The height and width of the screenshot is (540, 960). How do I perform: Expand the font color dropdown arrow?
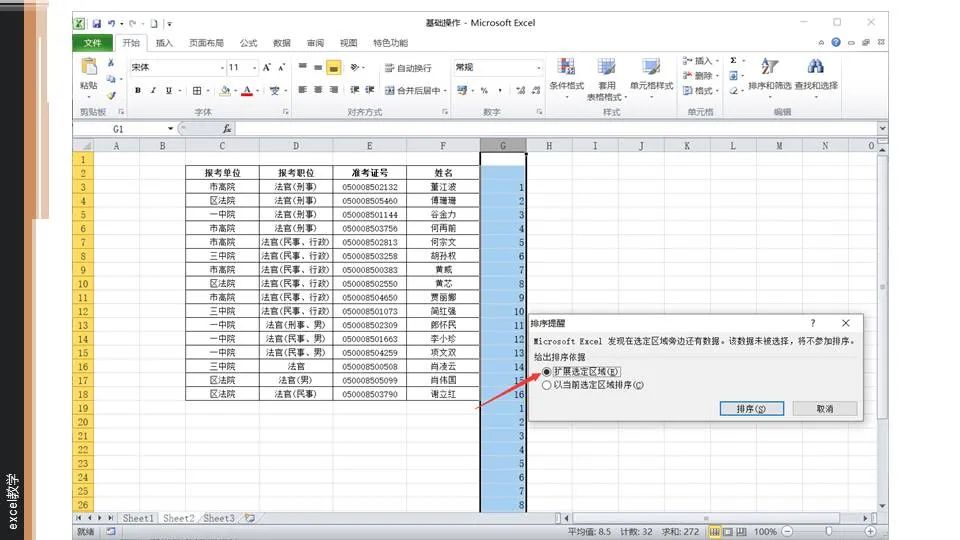[258, 91]
